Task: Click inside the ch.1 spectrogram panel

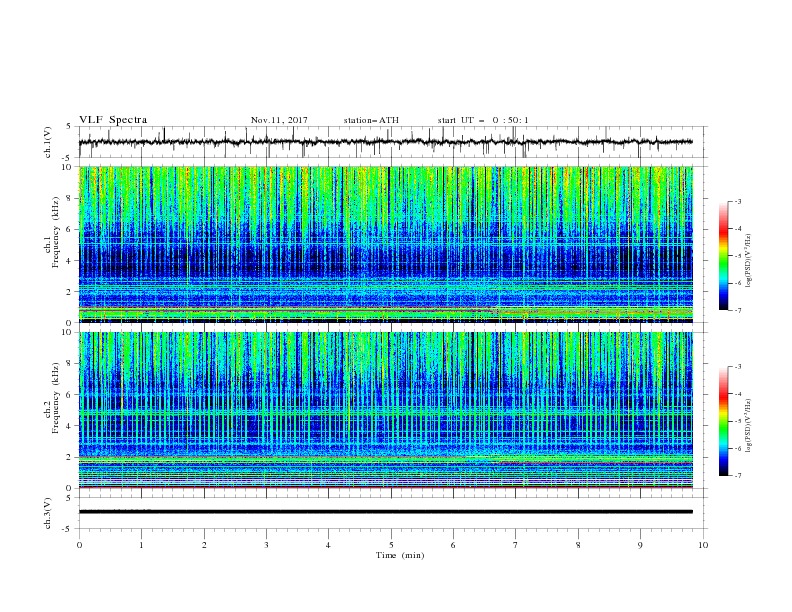Action: pyautogui.click(x=385, y=244)
